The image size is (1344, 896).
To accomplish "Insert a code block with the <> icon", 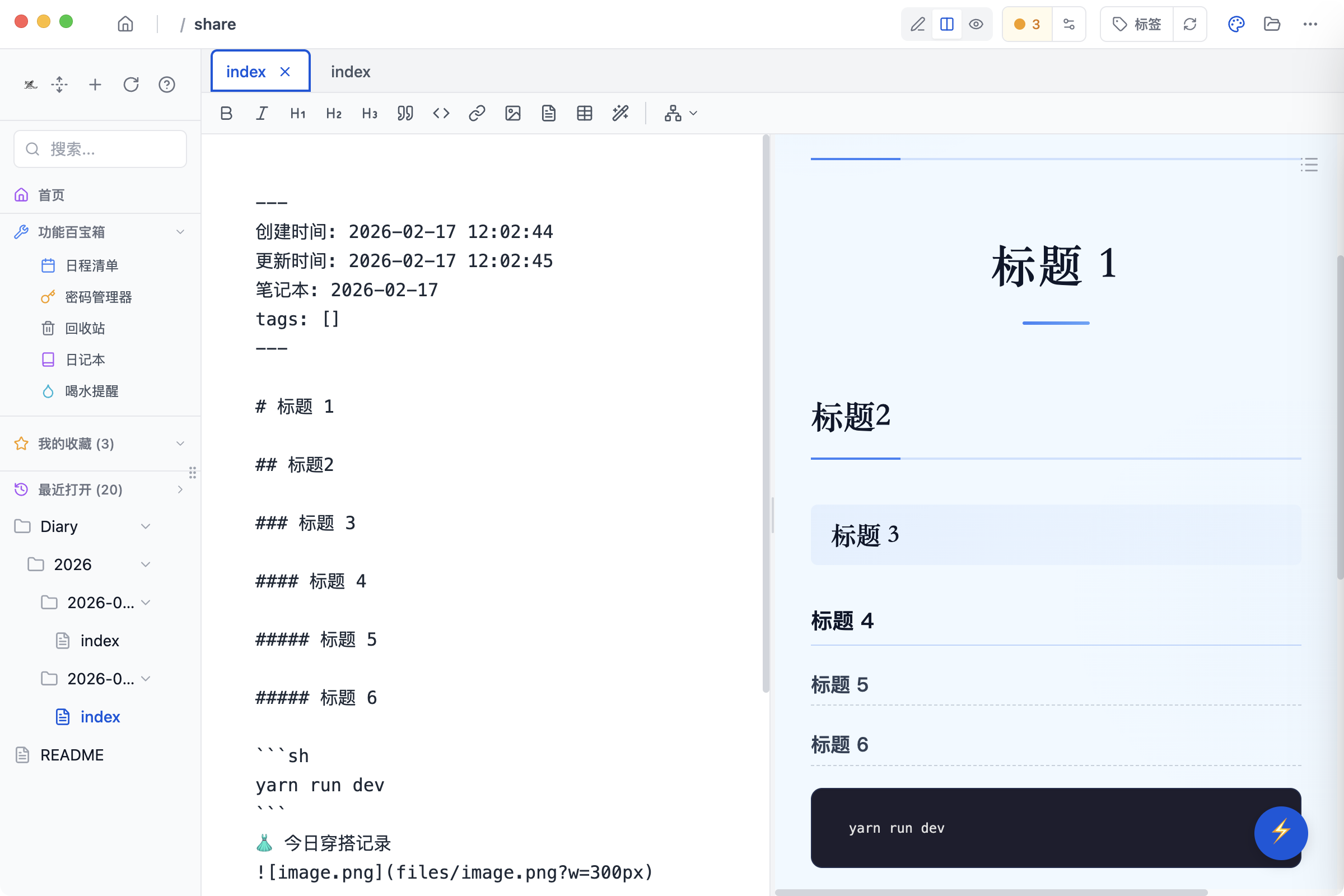I will click(441, 113).
